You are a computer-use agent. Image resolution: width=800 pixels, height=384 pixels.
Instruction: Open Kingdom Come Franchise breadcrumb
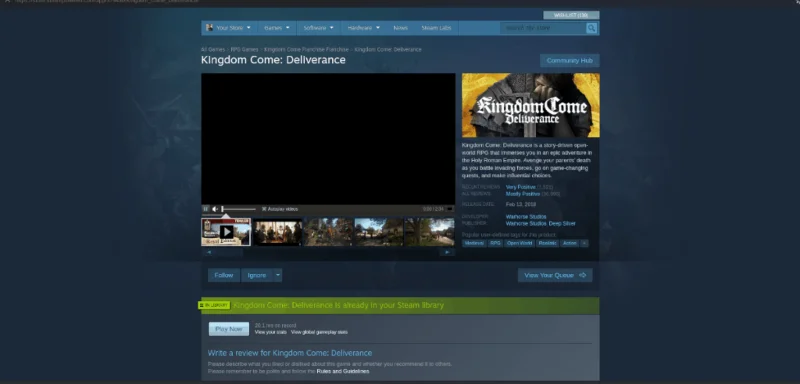306,49
